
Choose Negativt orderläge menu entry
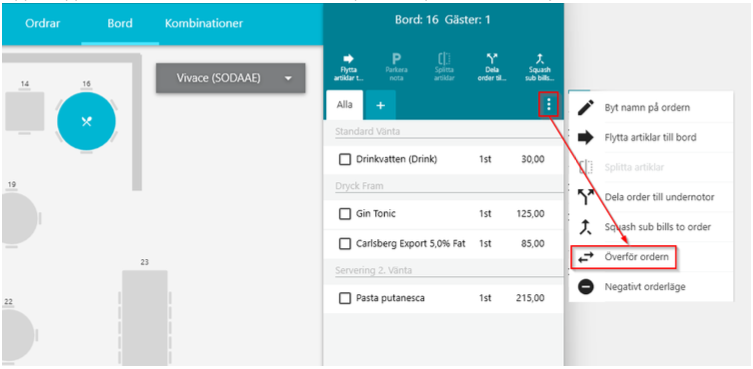coord(651,287)
